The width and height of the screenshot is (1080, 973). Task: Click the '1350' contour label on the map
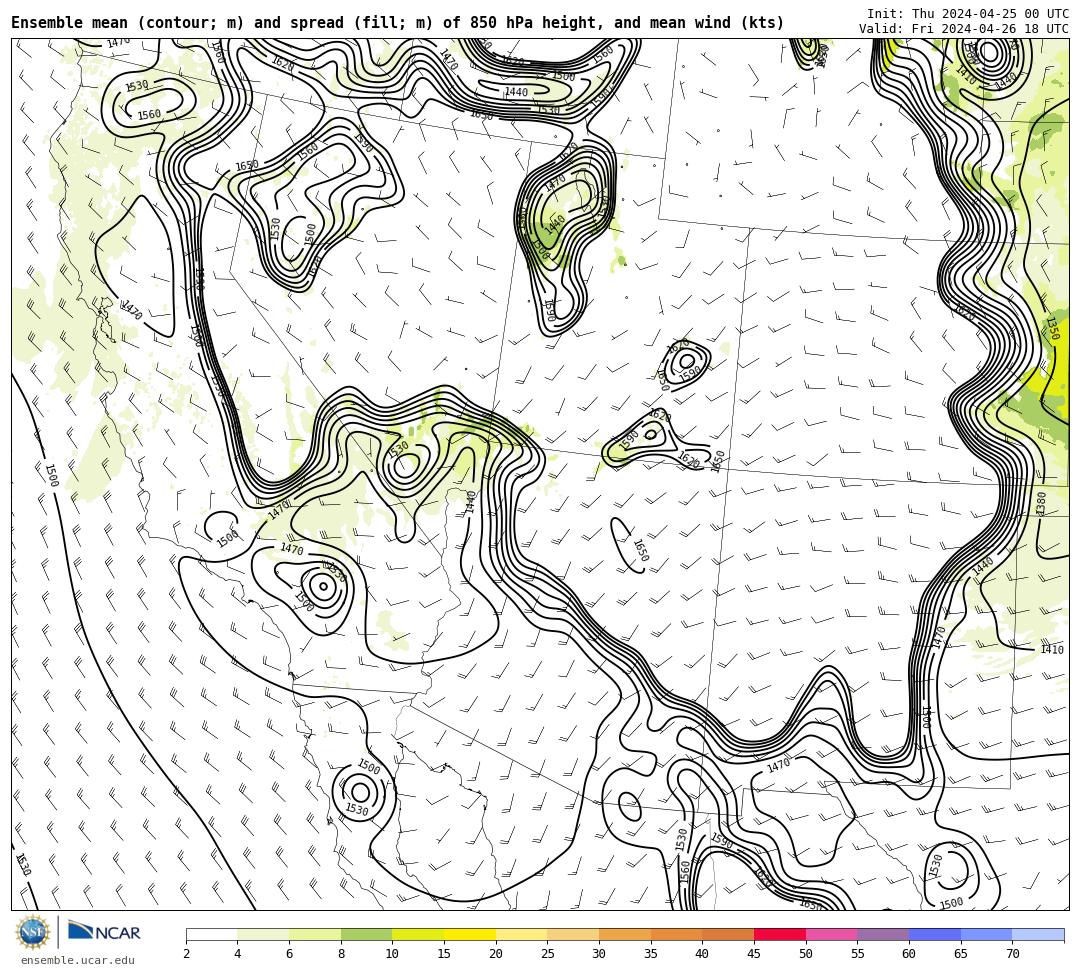coord(1052,328)
